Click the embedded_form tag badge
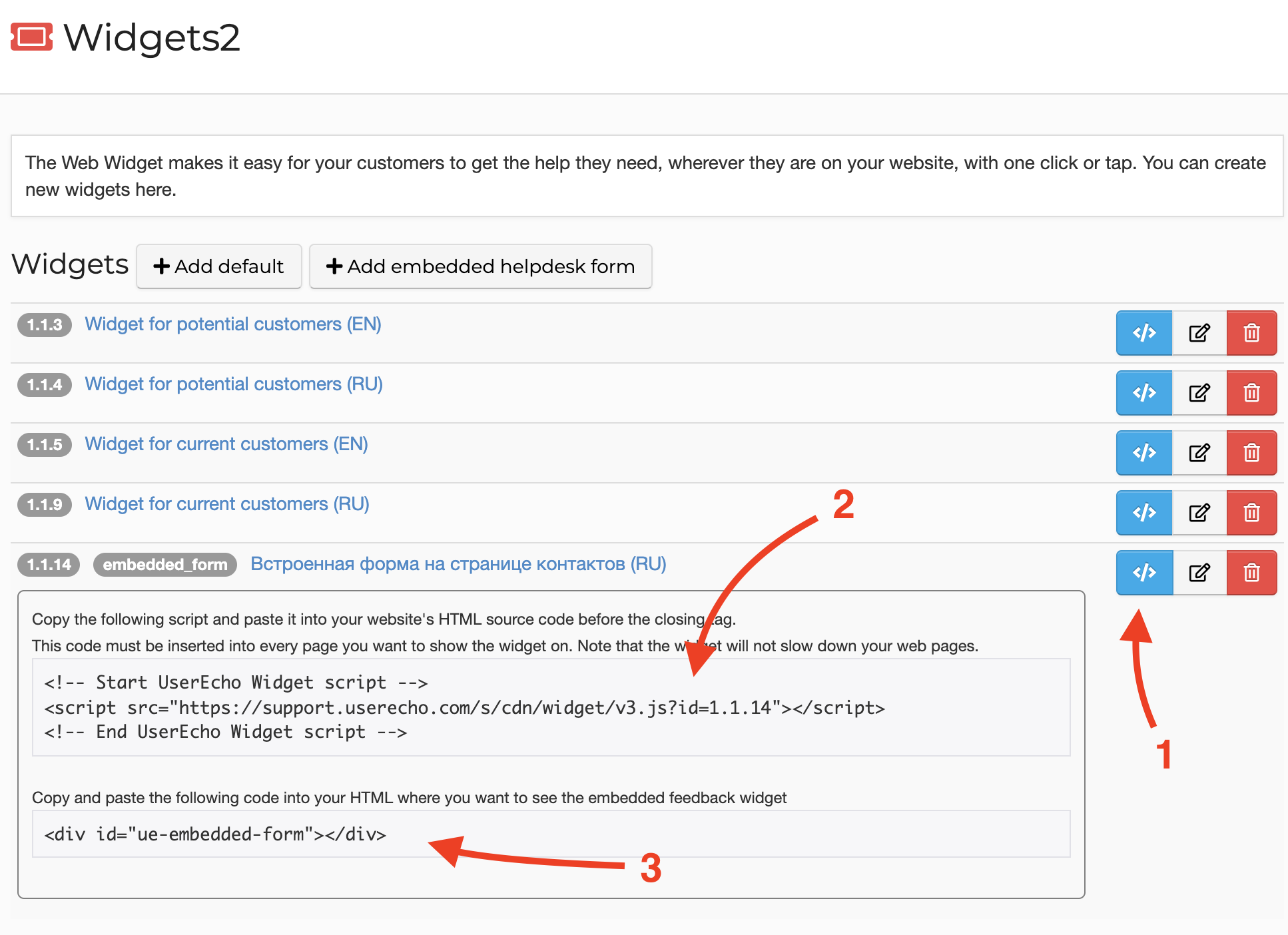Image resolution: width=1288 pixels, height=935 pixels. 165,565
